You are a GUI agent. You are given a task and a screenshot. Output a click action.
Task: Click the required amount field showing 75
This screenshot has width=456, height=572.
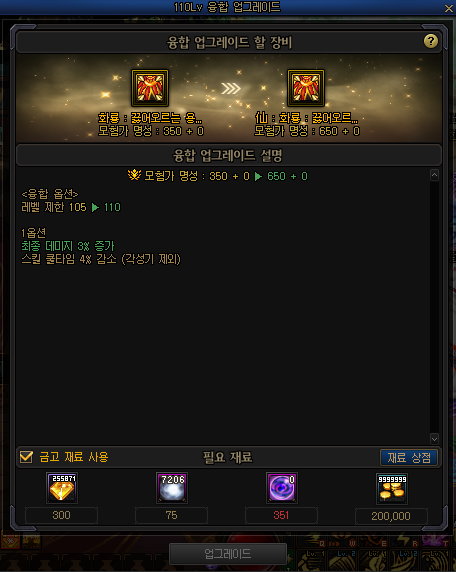tap(171, 515)
